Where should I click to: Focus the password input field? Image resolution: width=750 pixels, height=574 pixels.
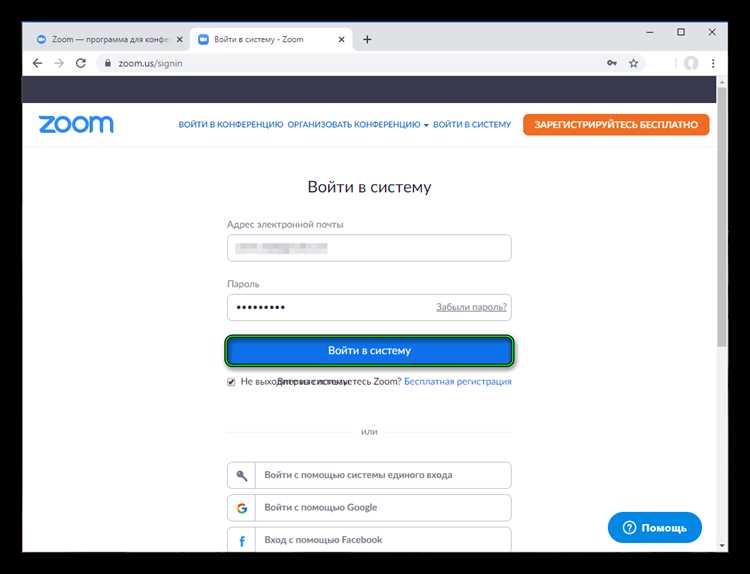pyautogui.click(x=369, y=307)
